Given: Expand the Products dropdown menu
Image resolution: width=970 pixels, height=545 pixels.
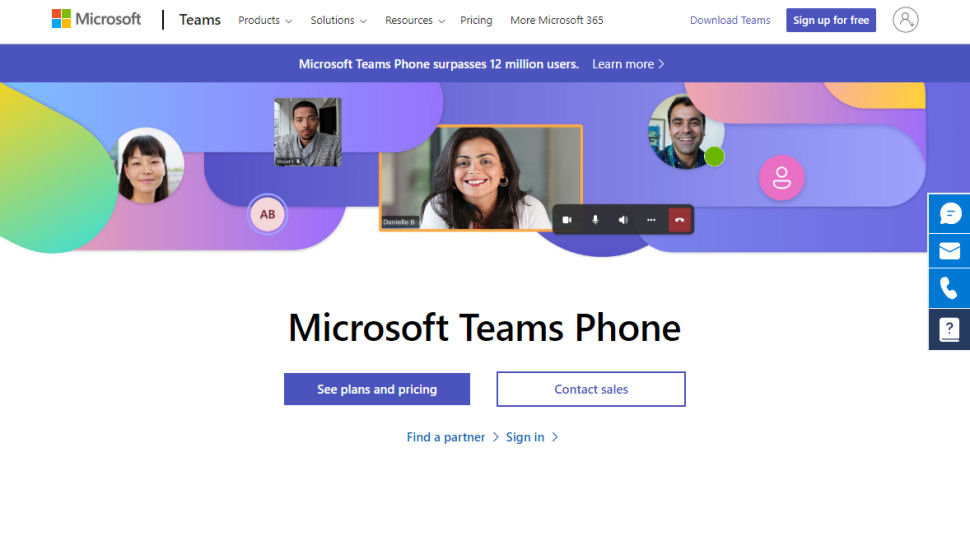Looking at the screenshot, I should coord(265,20).
